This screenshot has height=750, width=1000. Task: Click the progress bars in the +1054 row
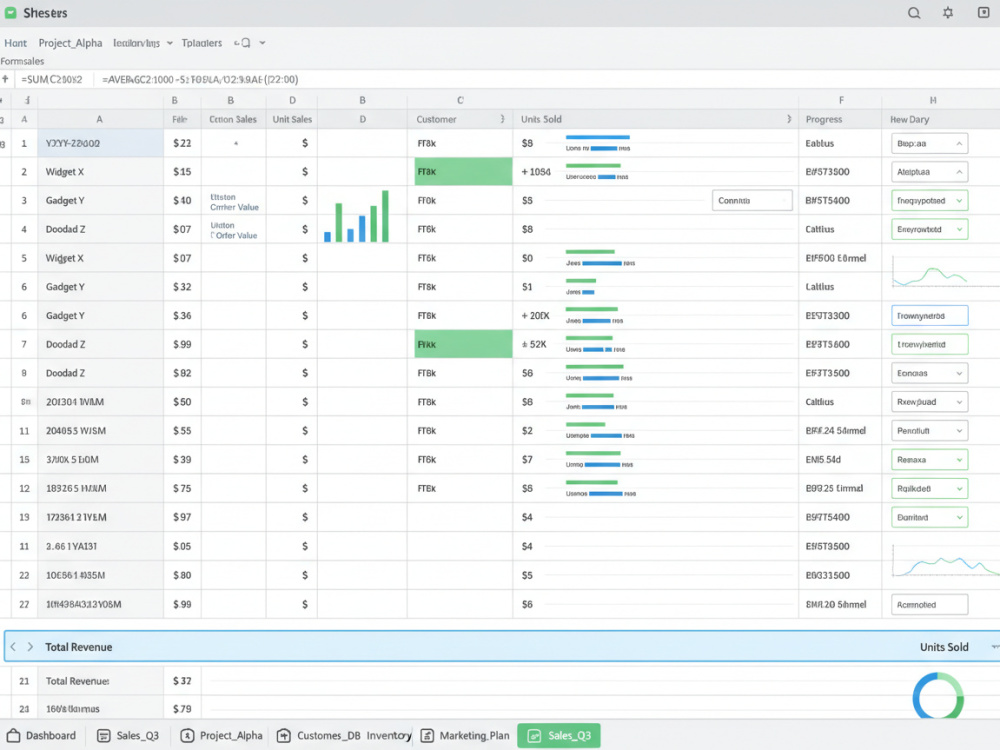tap(598, 171)
